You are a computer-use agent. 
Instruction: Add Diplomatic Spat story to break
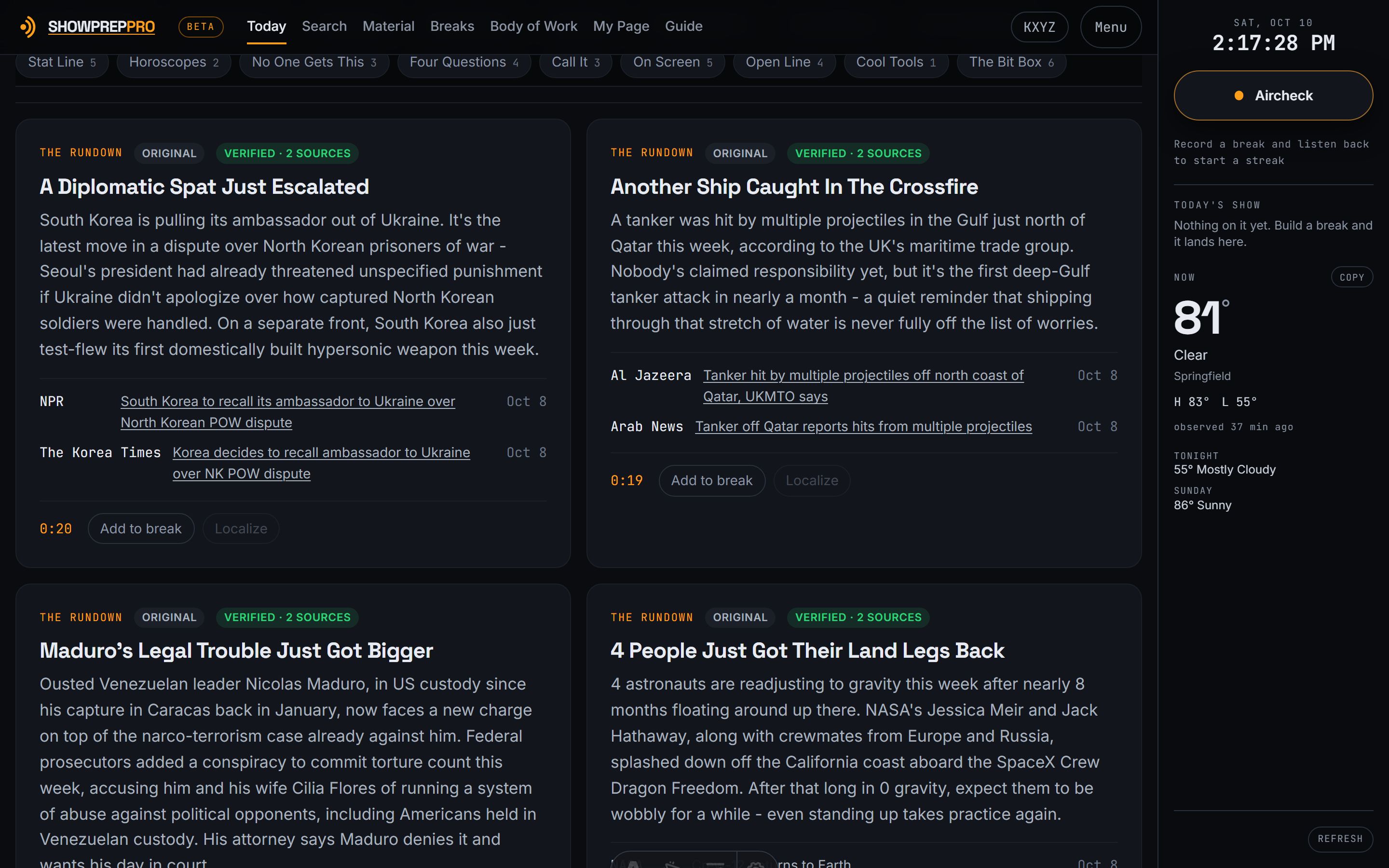(x=141, y=529)
